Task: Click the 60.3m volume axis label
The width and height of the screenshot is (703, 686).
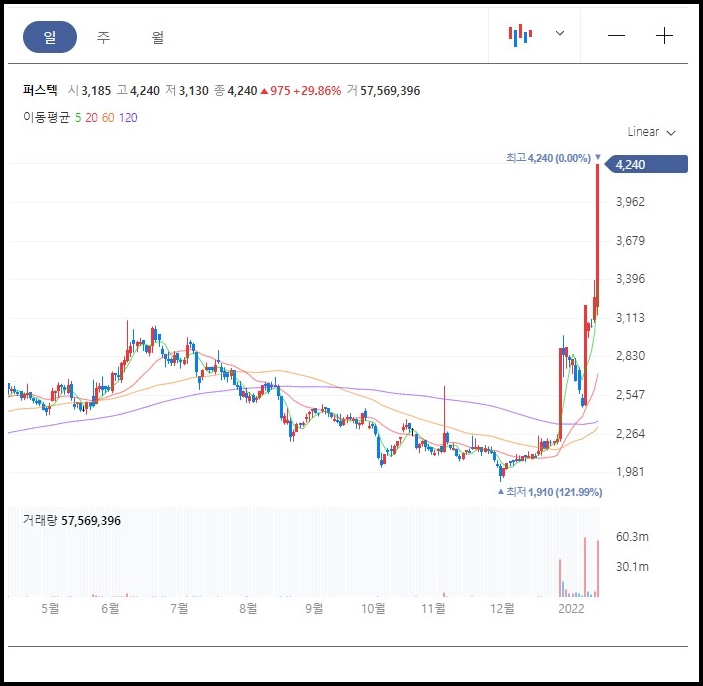Action: (x=632, y=537)
